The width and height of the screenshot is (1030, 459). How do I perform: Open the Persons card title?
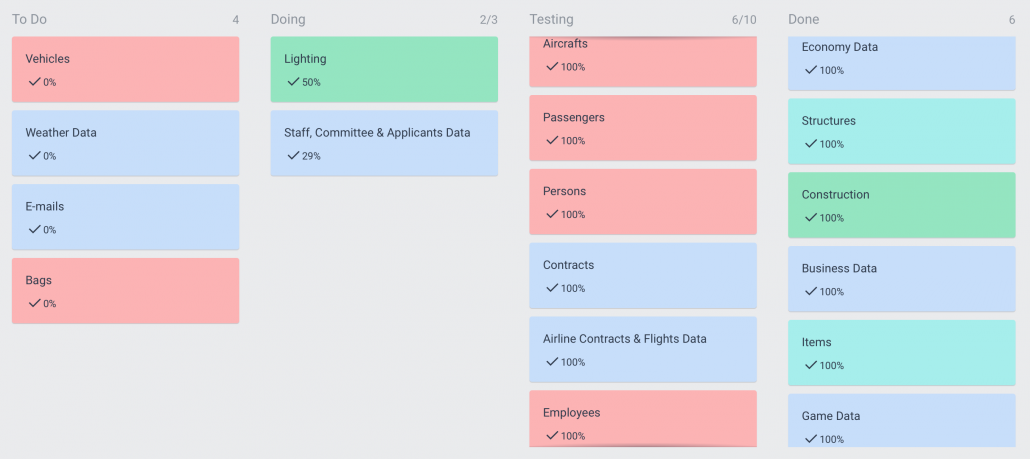pyautogui.click(x=565, y=191)
